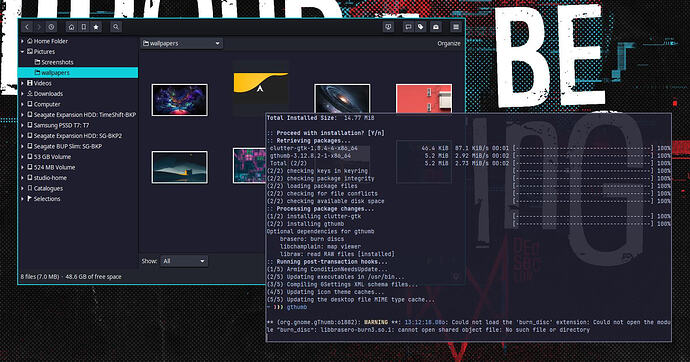Expand the Home Folder tree item
The image size is (690, 362).
22,41
